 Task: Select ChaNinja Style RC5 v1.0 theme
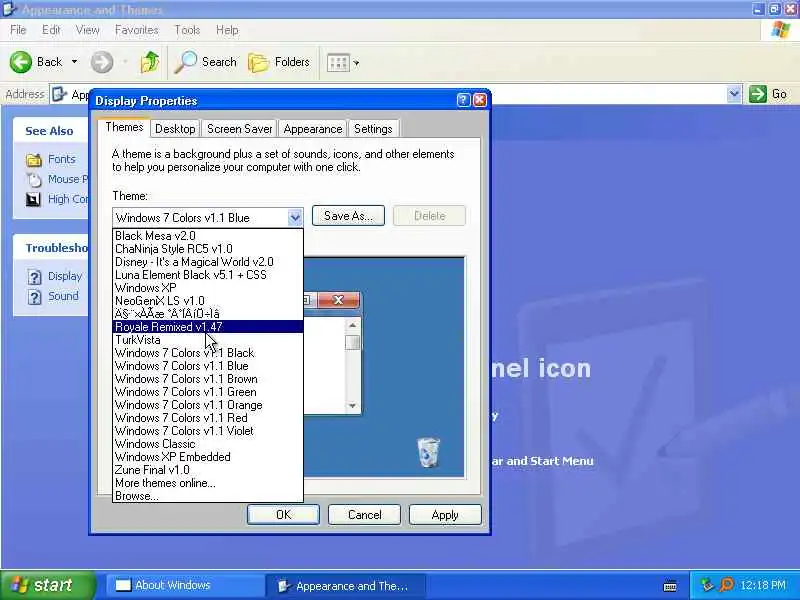(x=208, y=249)
